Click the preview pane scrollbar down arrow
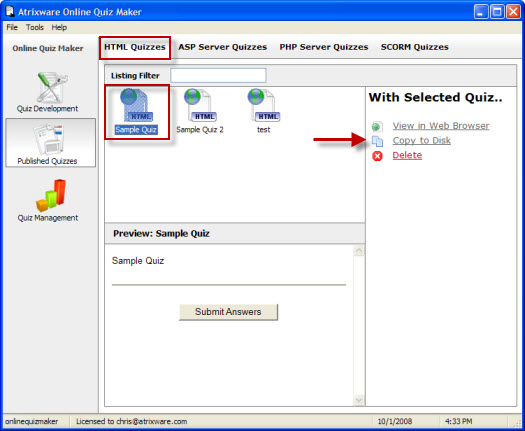This screenshot has height=431, width=525. coord(359,400)
